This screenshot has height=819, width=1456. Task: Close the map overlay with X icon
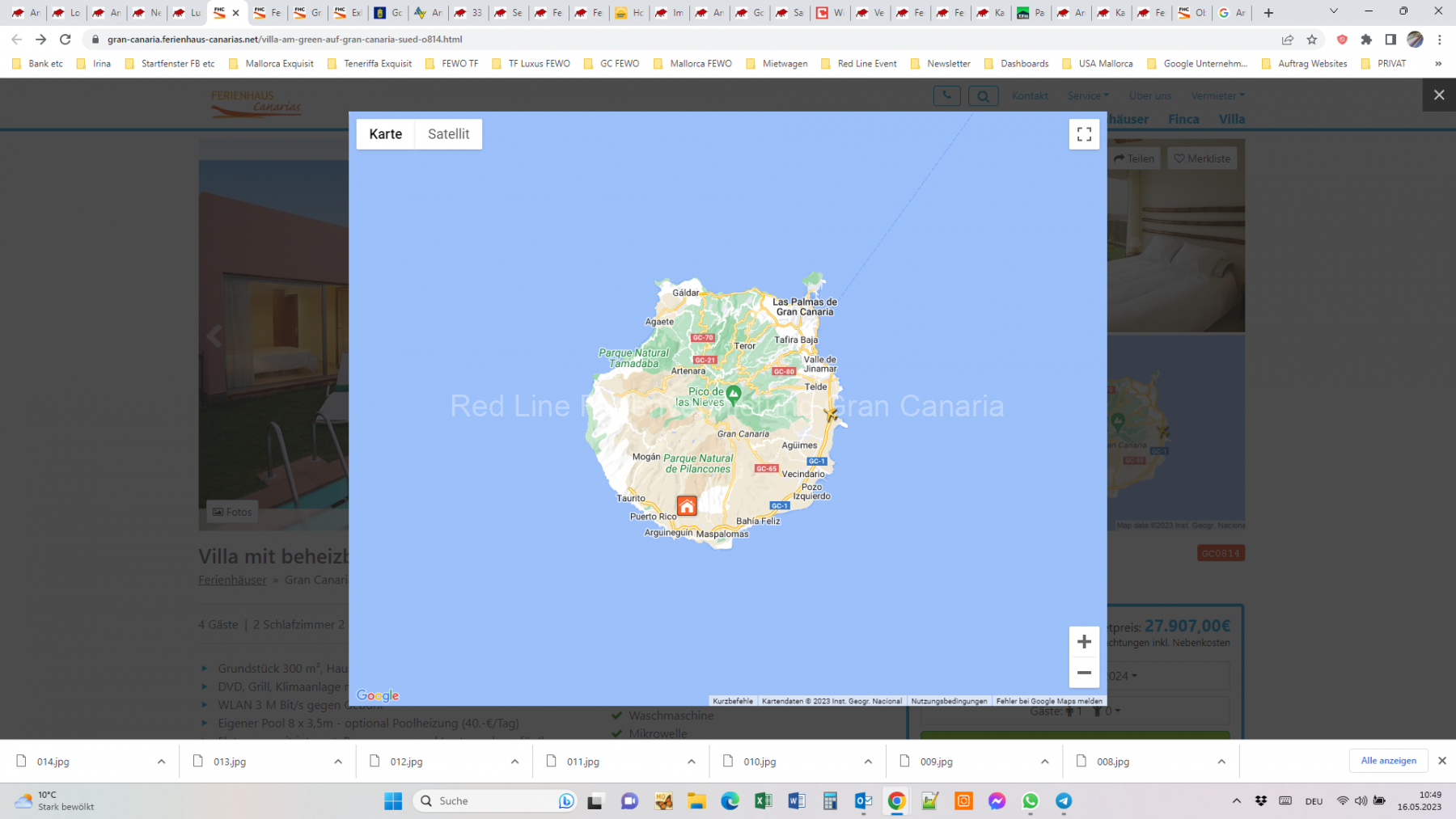pyautogui.click(x=1439, y=95)
